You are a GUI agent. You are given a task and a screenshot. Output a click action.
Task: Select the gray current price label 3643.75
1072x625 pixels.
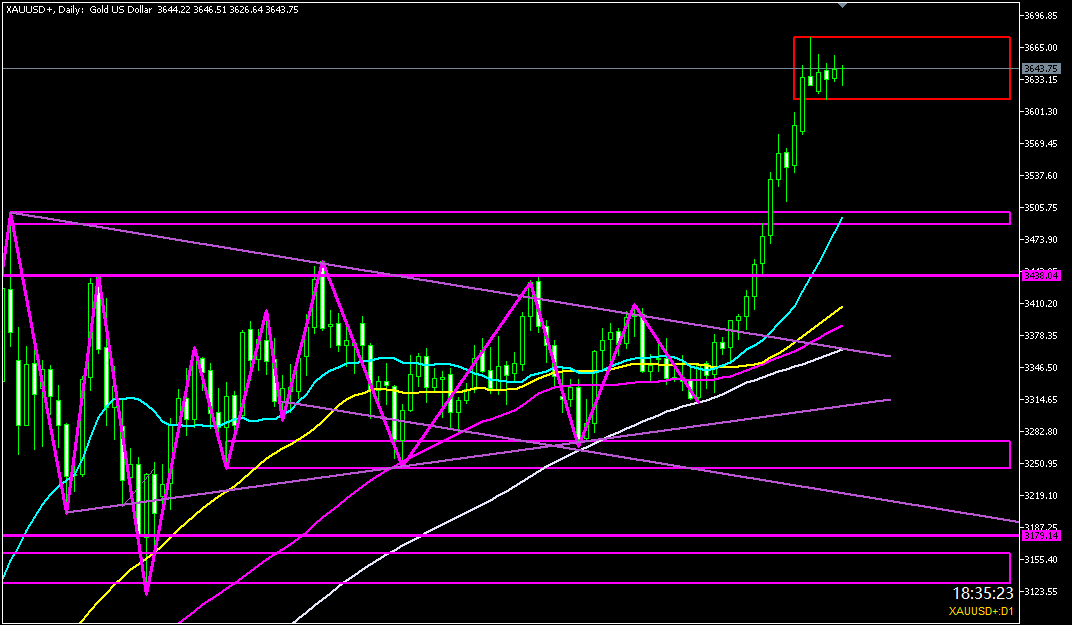[1040, 68]
